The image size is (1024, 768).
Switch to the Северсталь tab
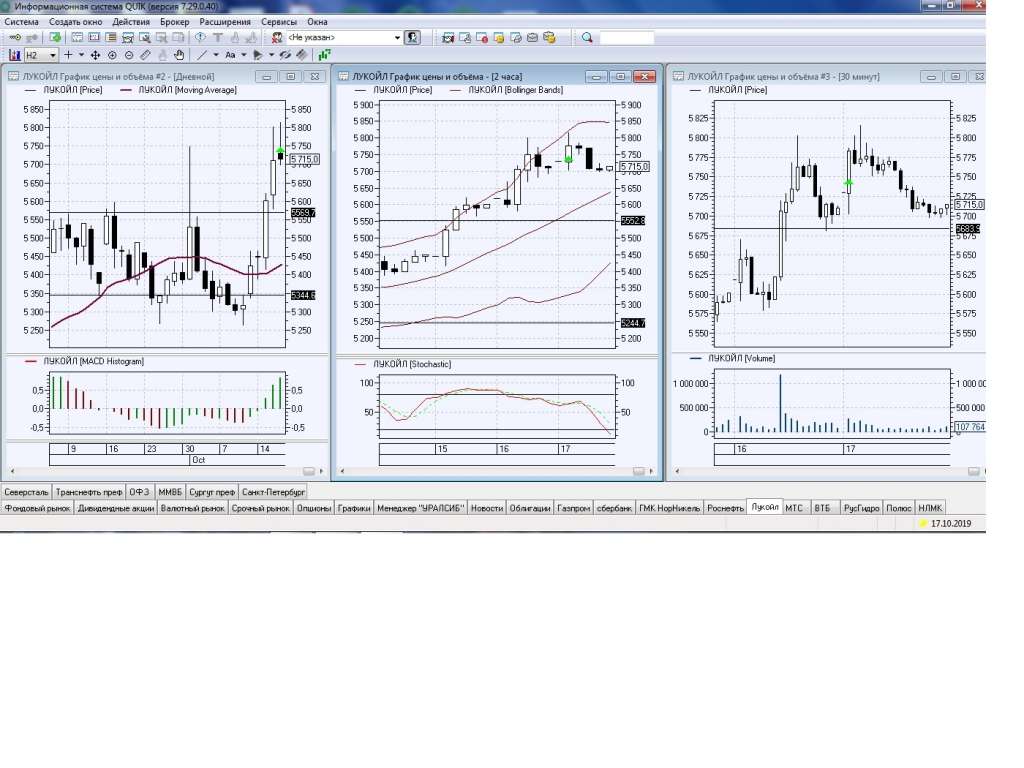pos(26,492)
